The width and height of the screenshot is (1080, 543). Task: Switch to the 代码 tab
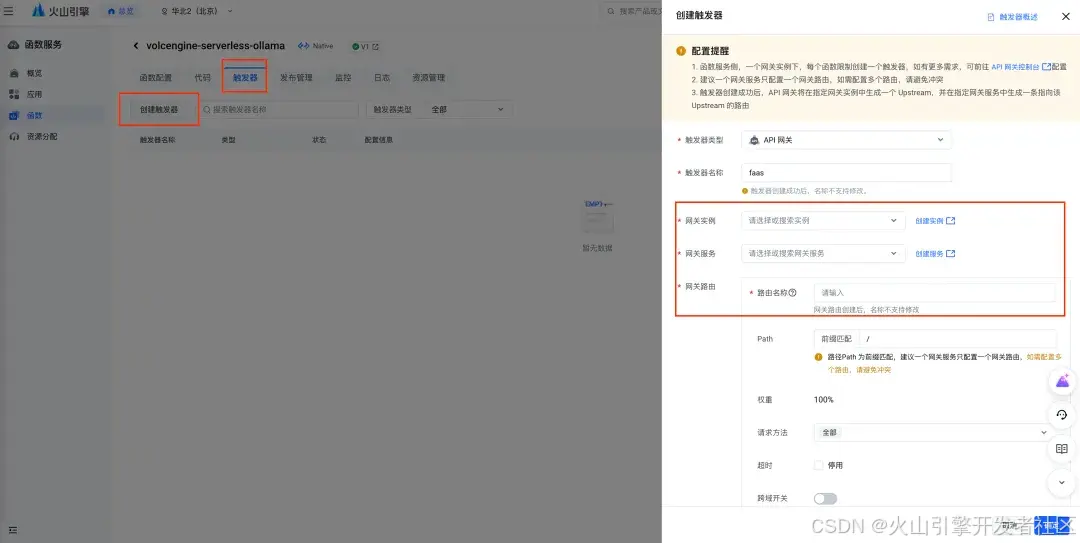(x=202, y=78)
